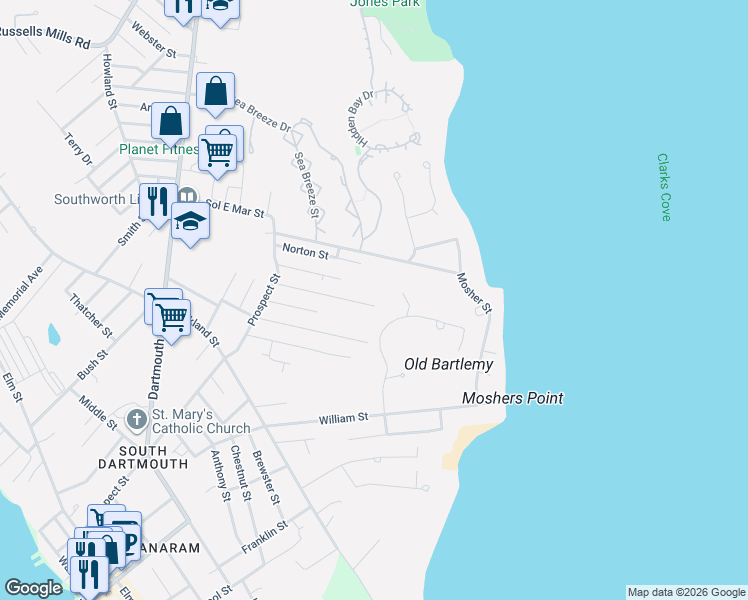
Task: Select the shopping bag marker above Planet Fitness
Action: [170, 123]
